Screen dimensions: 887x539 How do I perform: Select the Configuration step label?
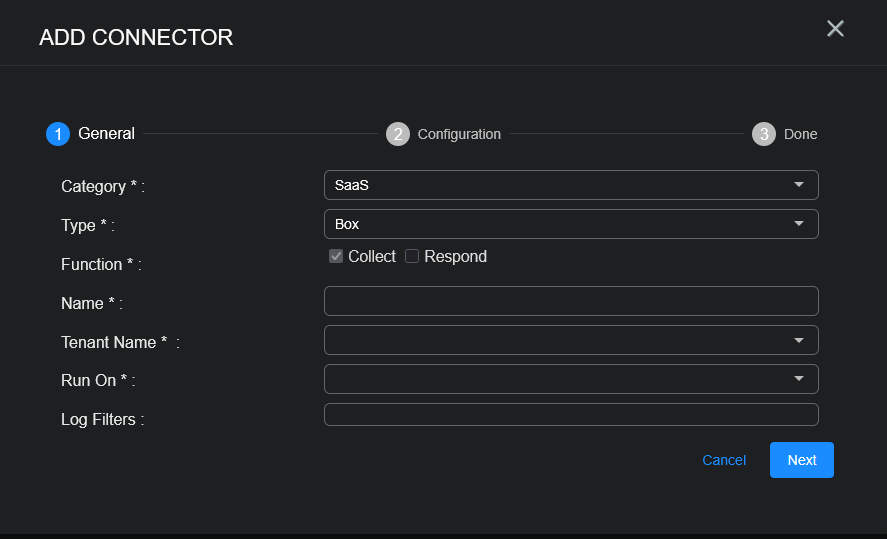(459, 134)
